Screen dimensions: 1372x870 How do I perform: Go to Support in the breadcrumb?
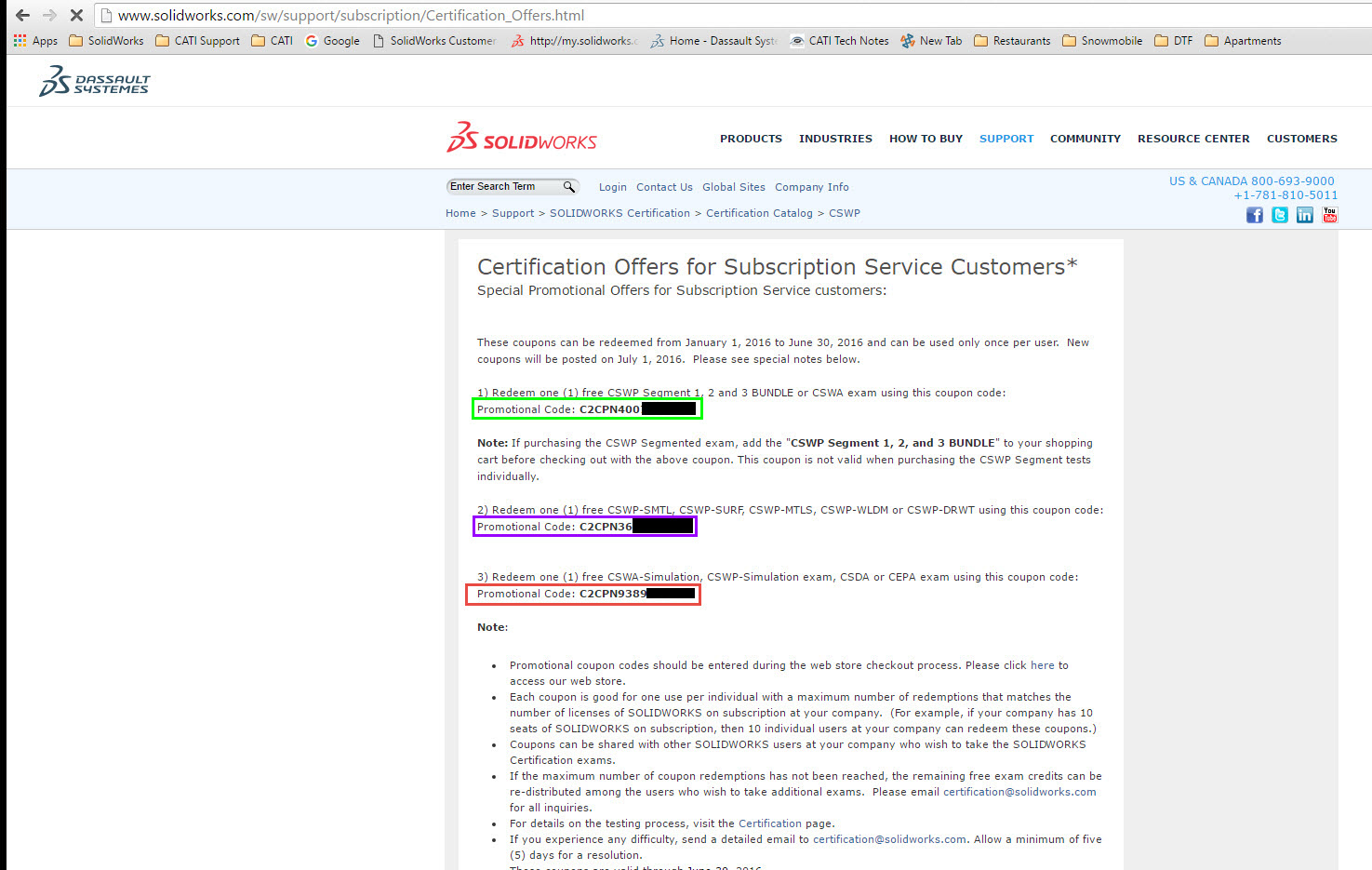coord(513,213)
